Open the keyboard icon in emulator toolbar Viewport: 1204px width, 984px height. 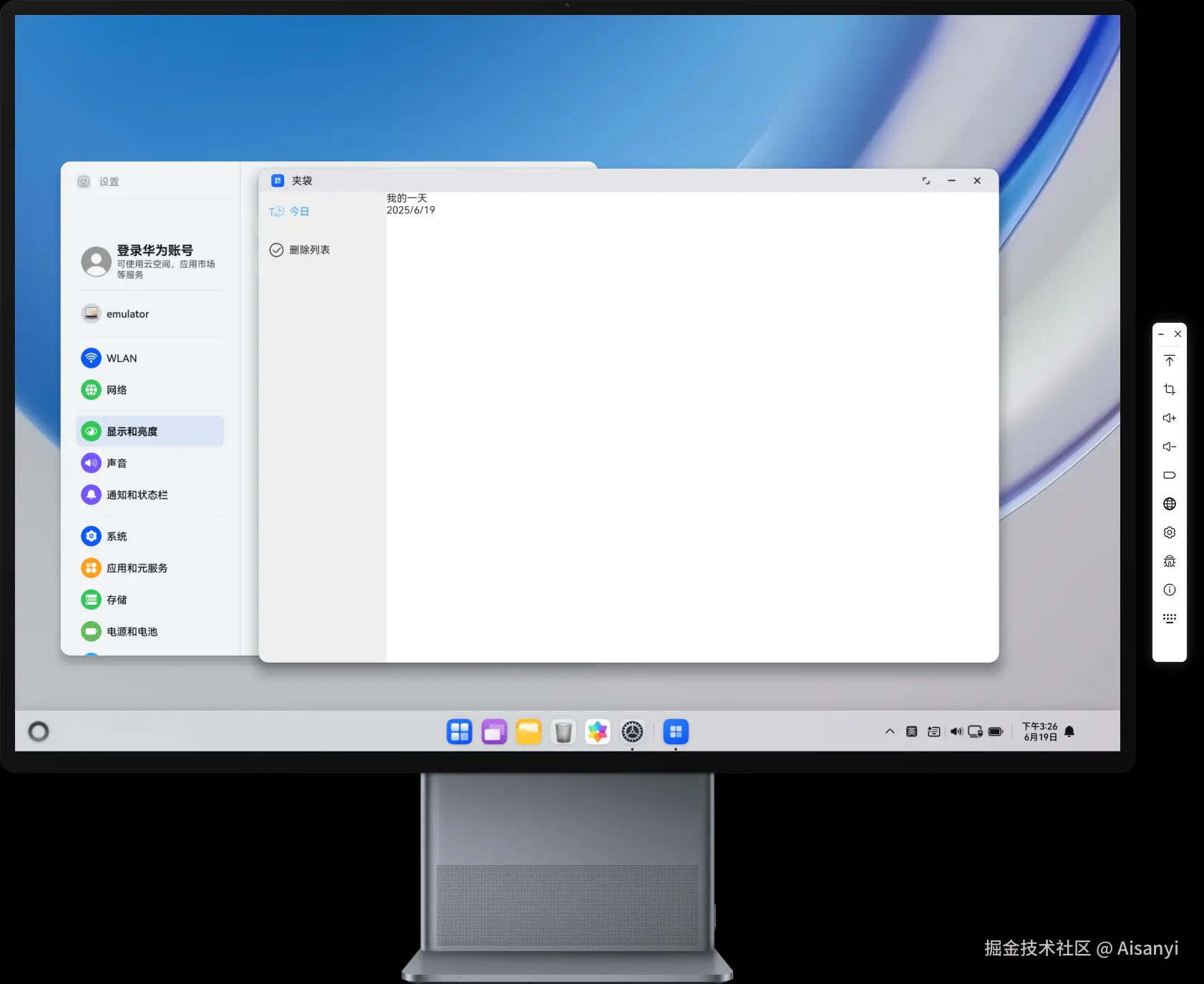[x=1170, y=618]
